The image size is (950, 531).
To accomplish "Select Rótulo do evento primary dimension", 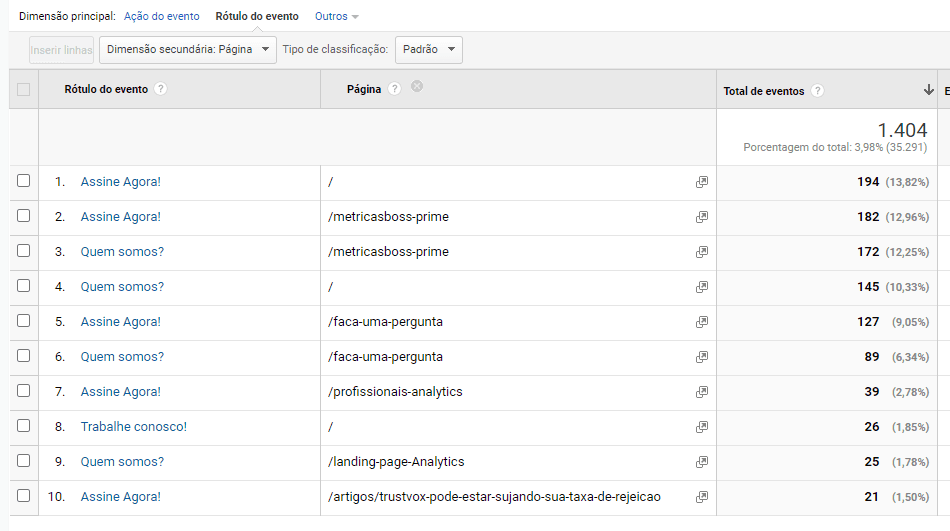I will [x=257, y=17].
